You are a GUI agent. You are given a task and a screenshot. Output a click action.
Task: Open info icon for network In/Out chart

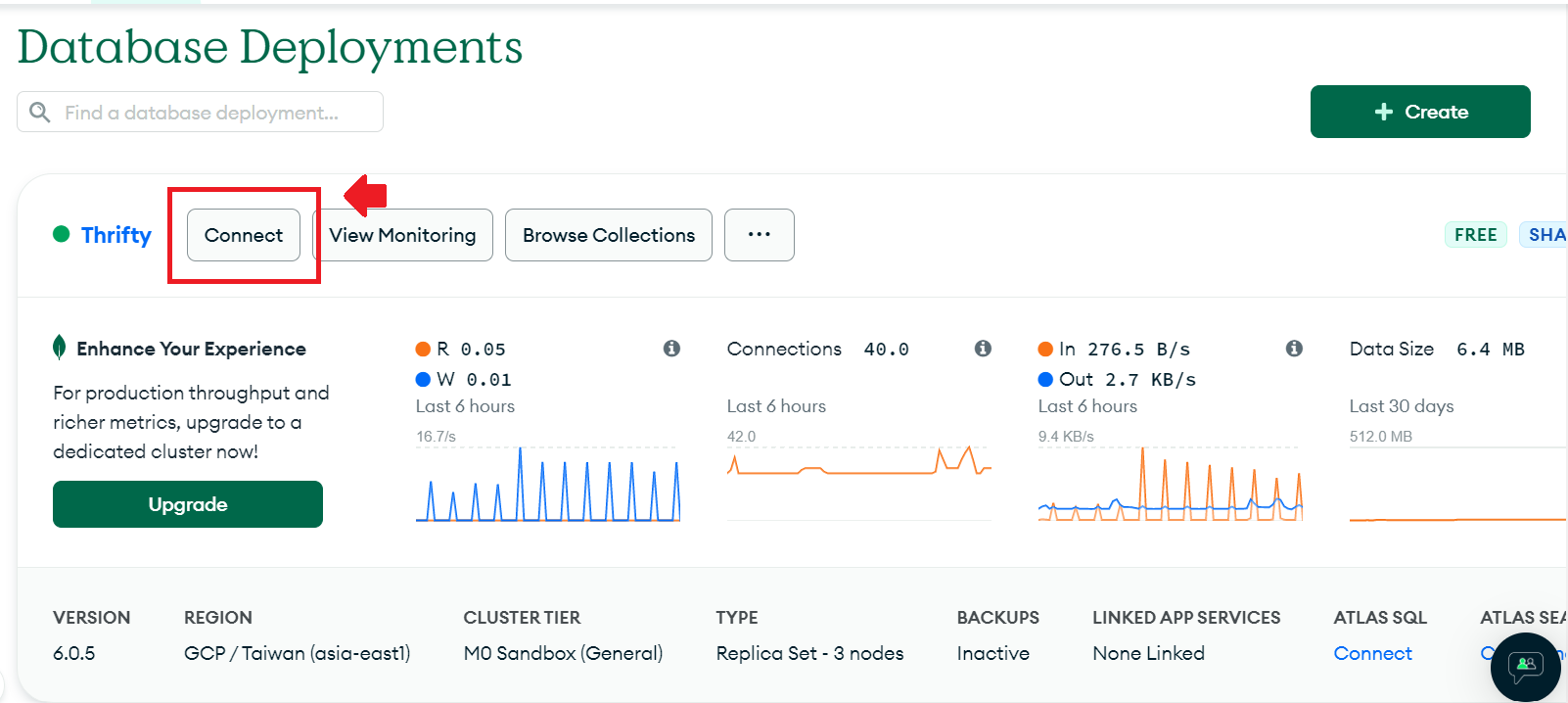coord(1294,349)
